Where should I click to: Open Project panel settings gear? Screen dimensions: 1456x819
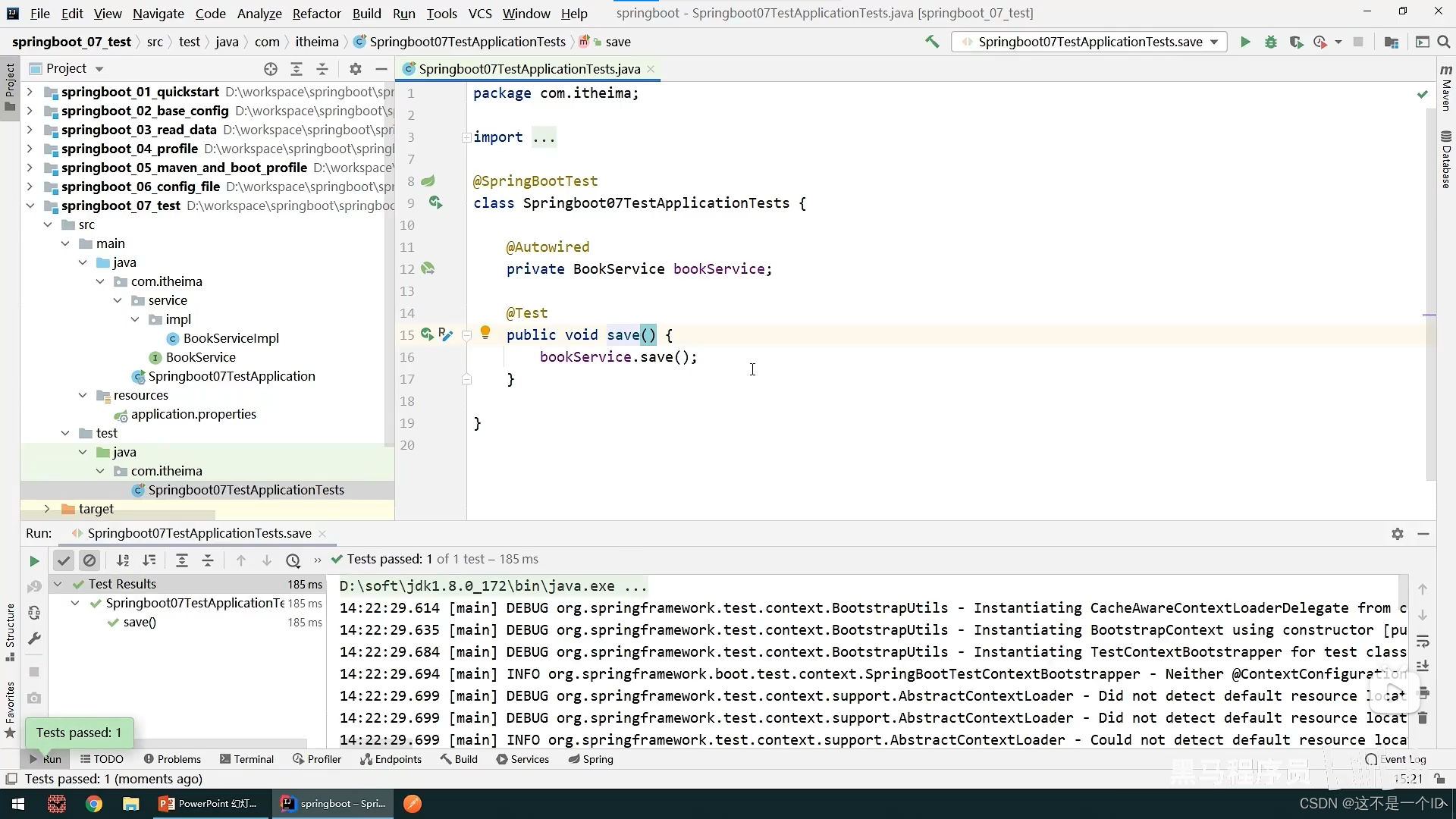(355, 69)
